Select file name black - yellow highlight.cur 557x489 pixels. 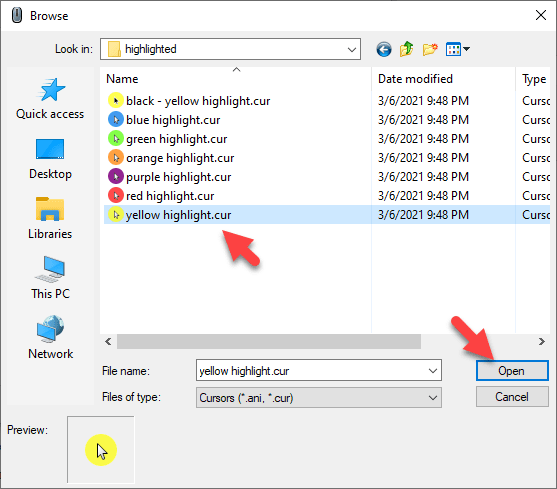[198, 101]
